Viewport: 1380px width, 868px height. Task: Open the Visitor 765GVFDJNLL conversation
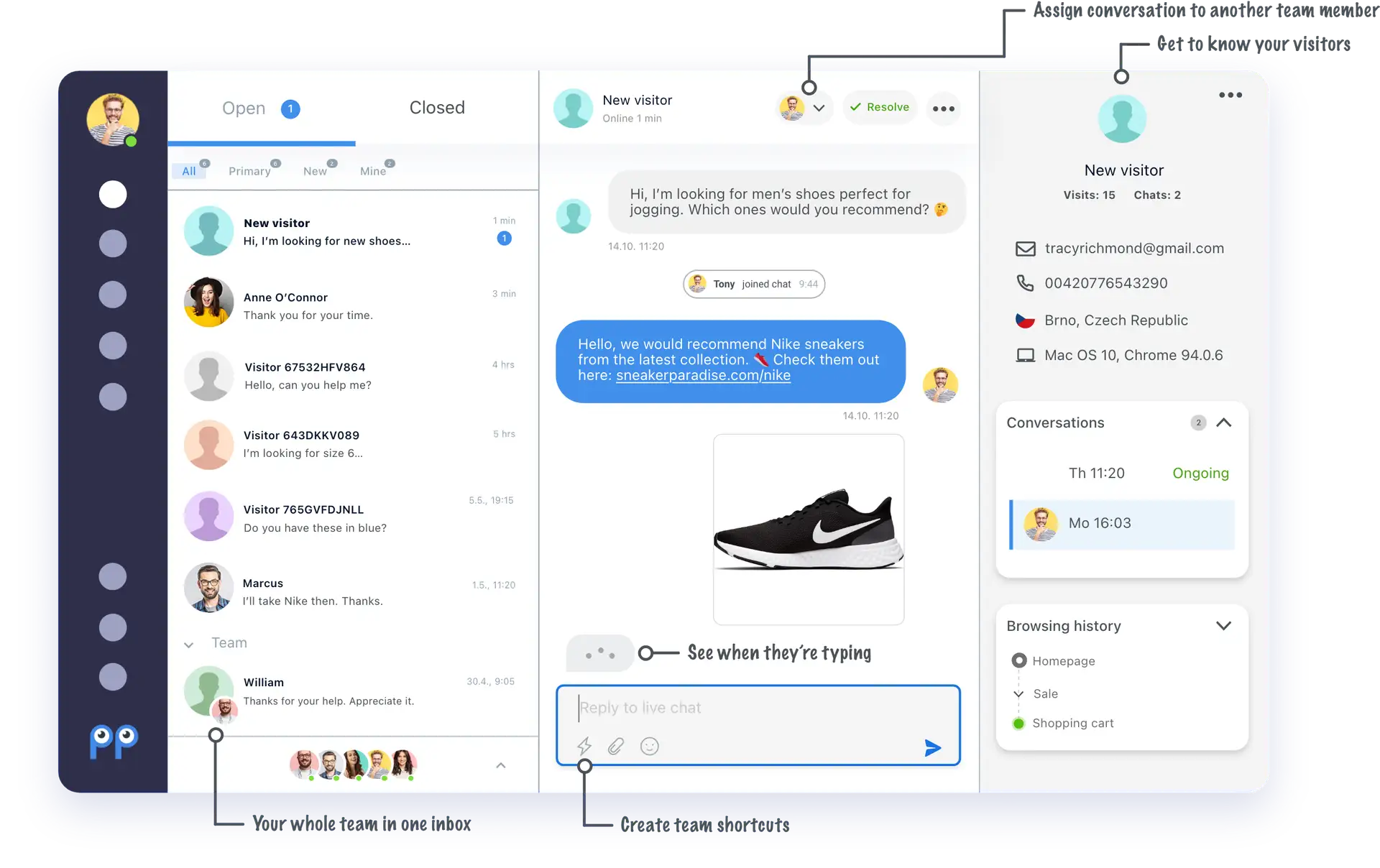pos(353,517)
